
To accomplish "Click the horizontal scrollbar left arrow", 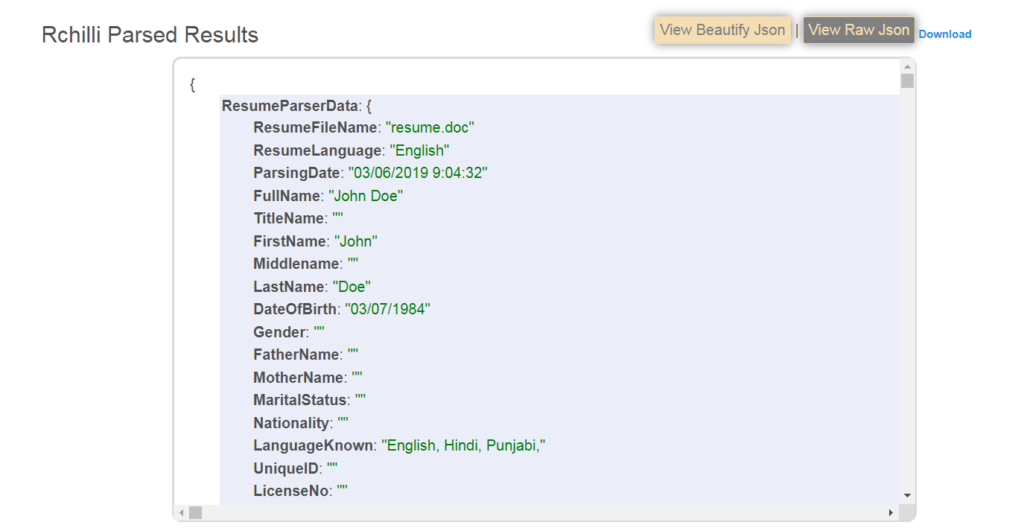I will (182, 513).
